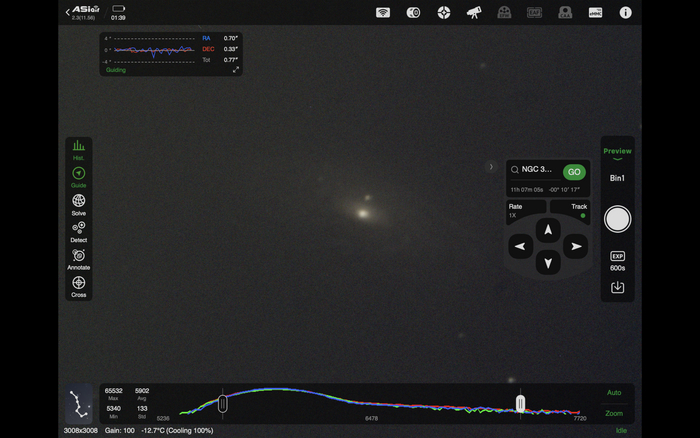
Task: Toggle the Guide graph overlay
Action: point(78,177)
